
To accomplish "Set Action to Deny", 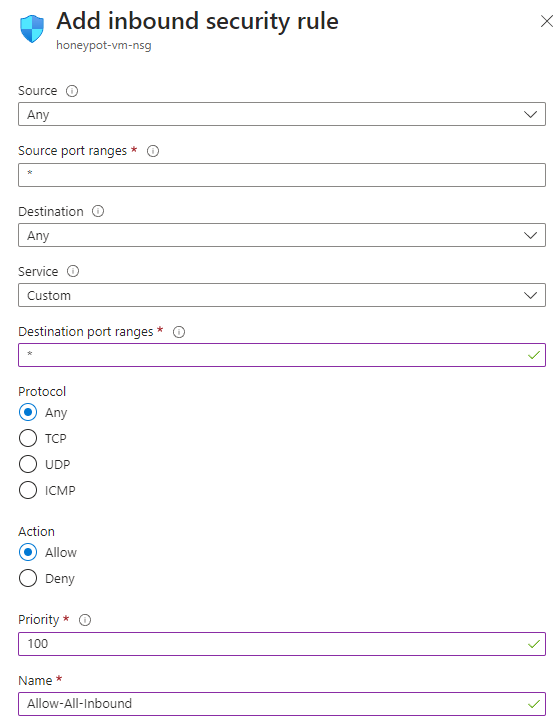I will pos(28,578).
